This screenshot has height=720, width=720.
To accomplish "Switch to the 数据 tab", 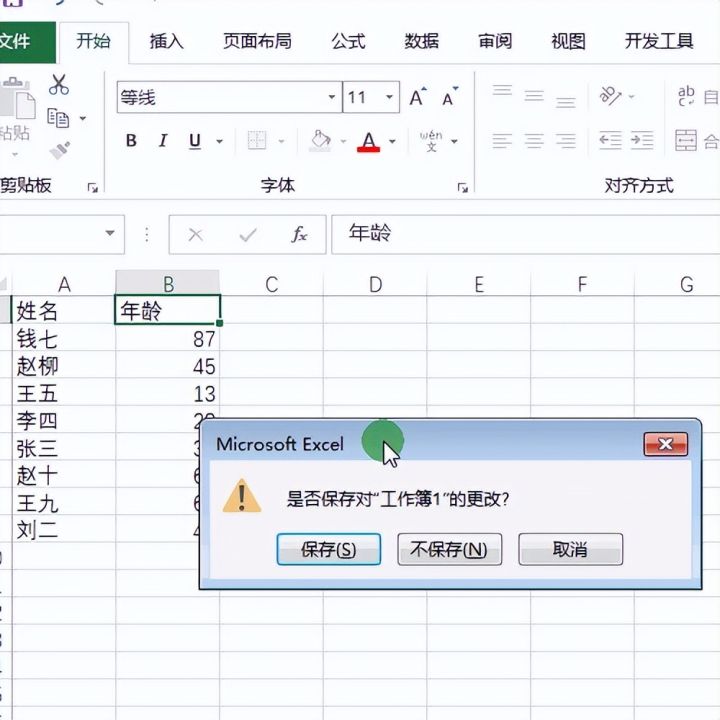I will pos(422,42).
